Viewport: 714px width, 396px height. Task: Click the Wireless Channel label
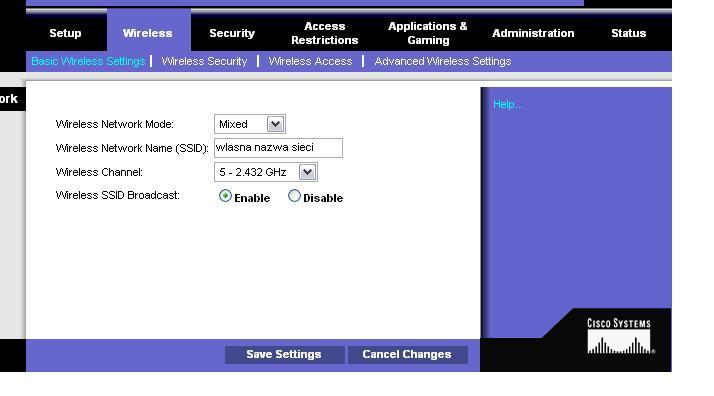click(99, 172)
